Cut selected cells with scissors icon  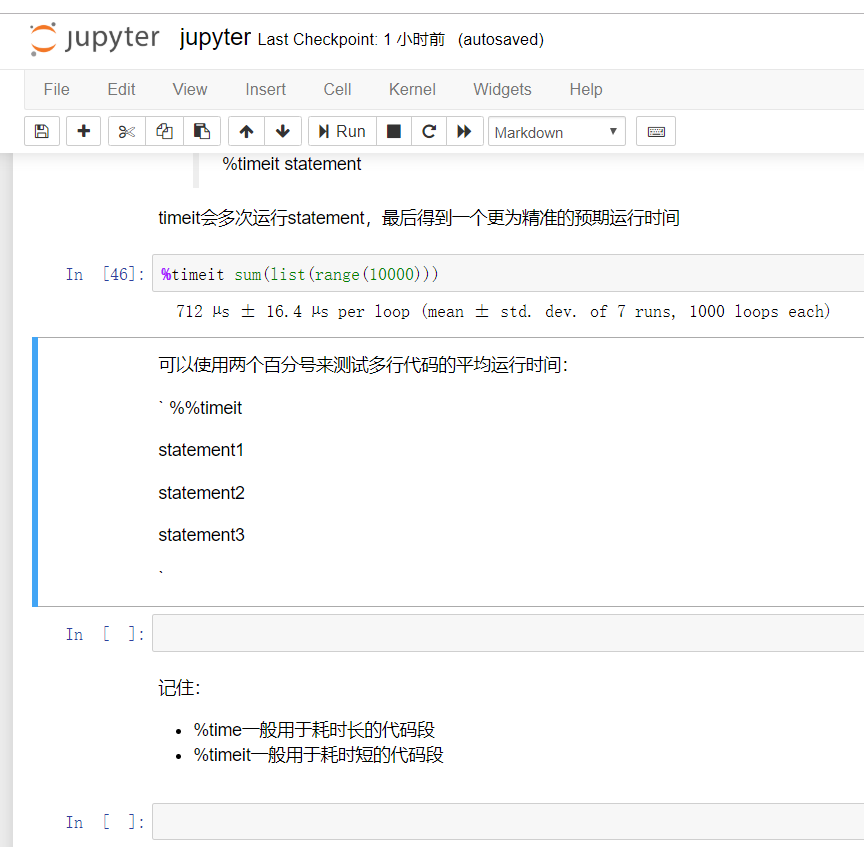[127, 131]
